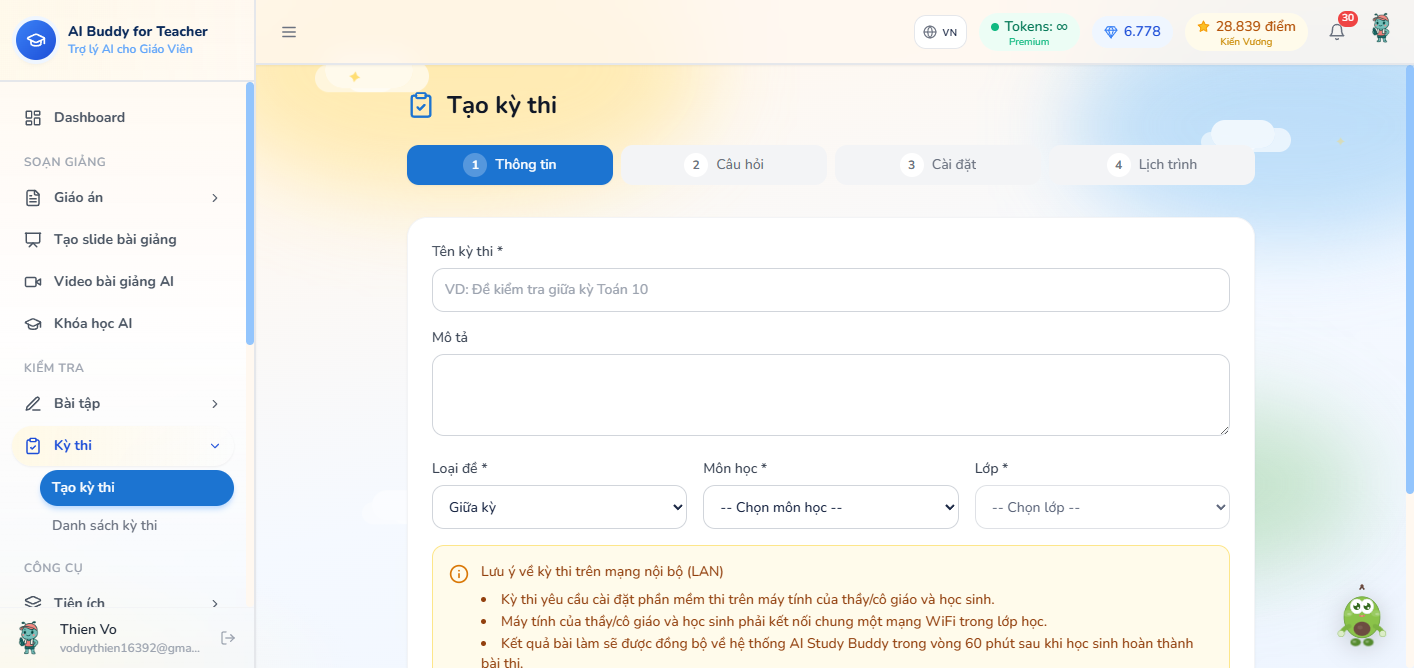
Task: Click the 6.778 gems balance
Action: pyautogui.click(x=1132, y=32)
